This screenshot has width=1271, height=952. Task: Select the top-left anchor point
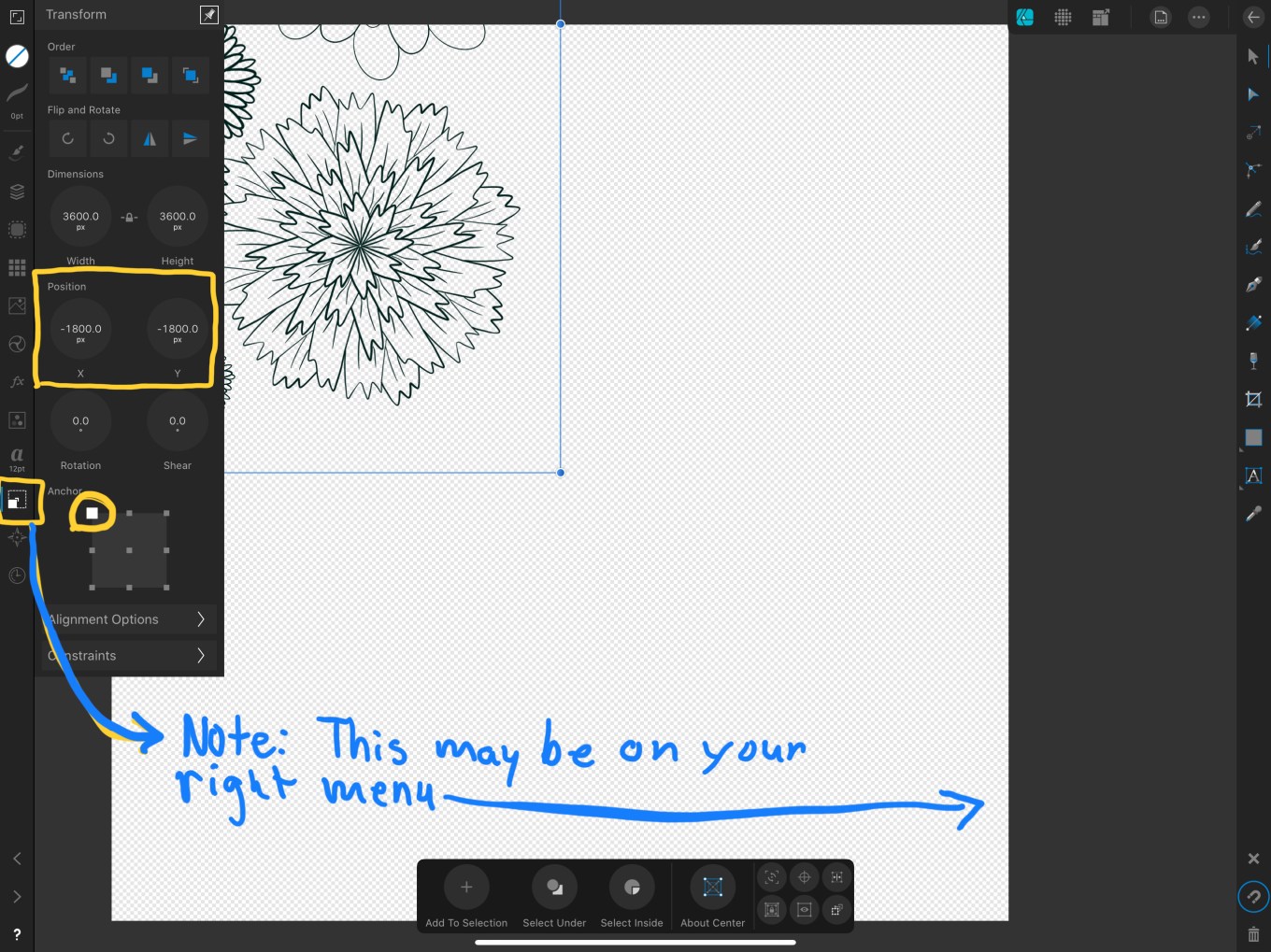click(x=92, y=513)
